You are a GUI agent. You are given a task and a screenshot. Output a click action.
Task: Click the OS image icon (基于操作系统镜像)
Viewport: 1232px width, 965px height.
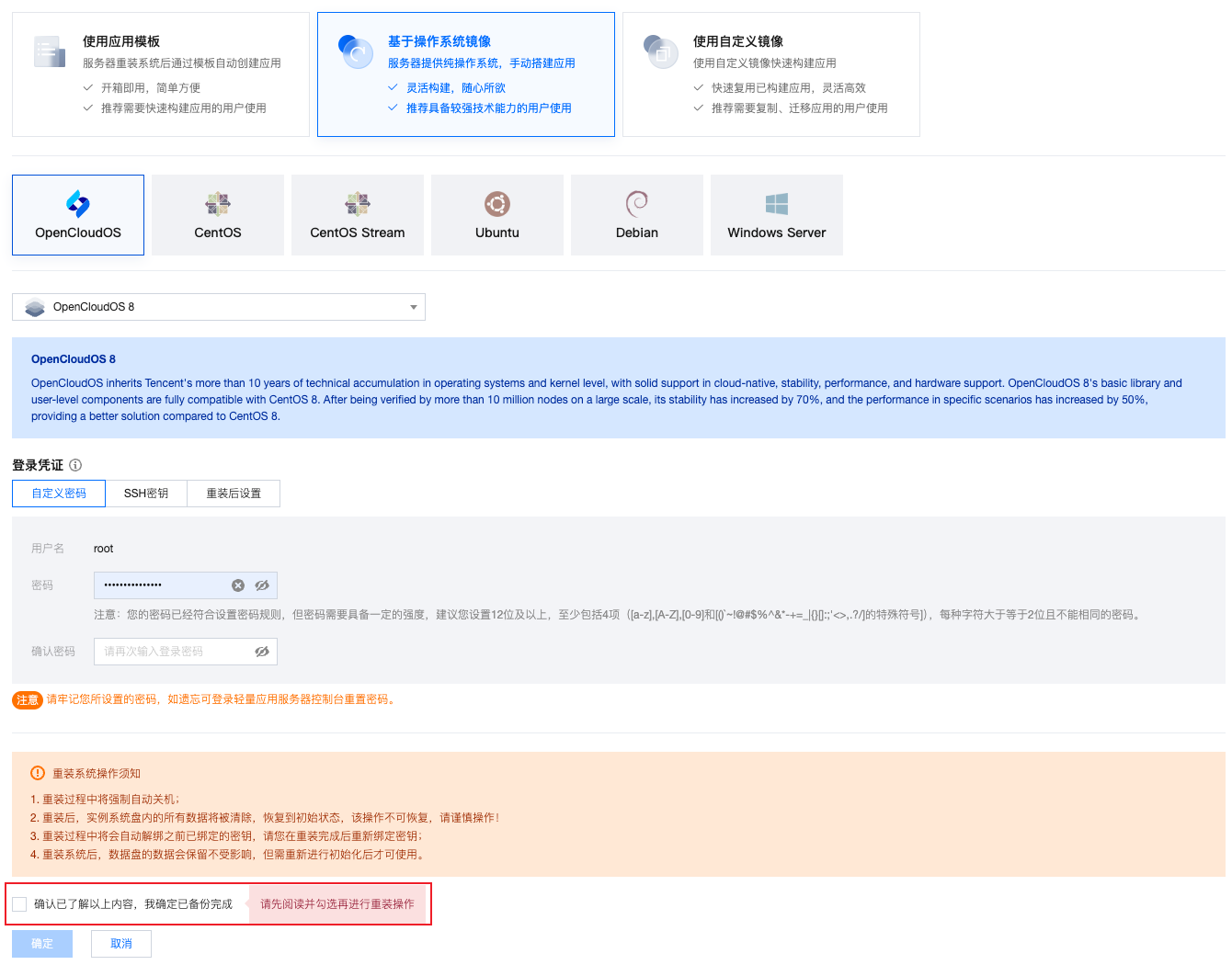pos(355,51)
